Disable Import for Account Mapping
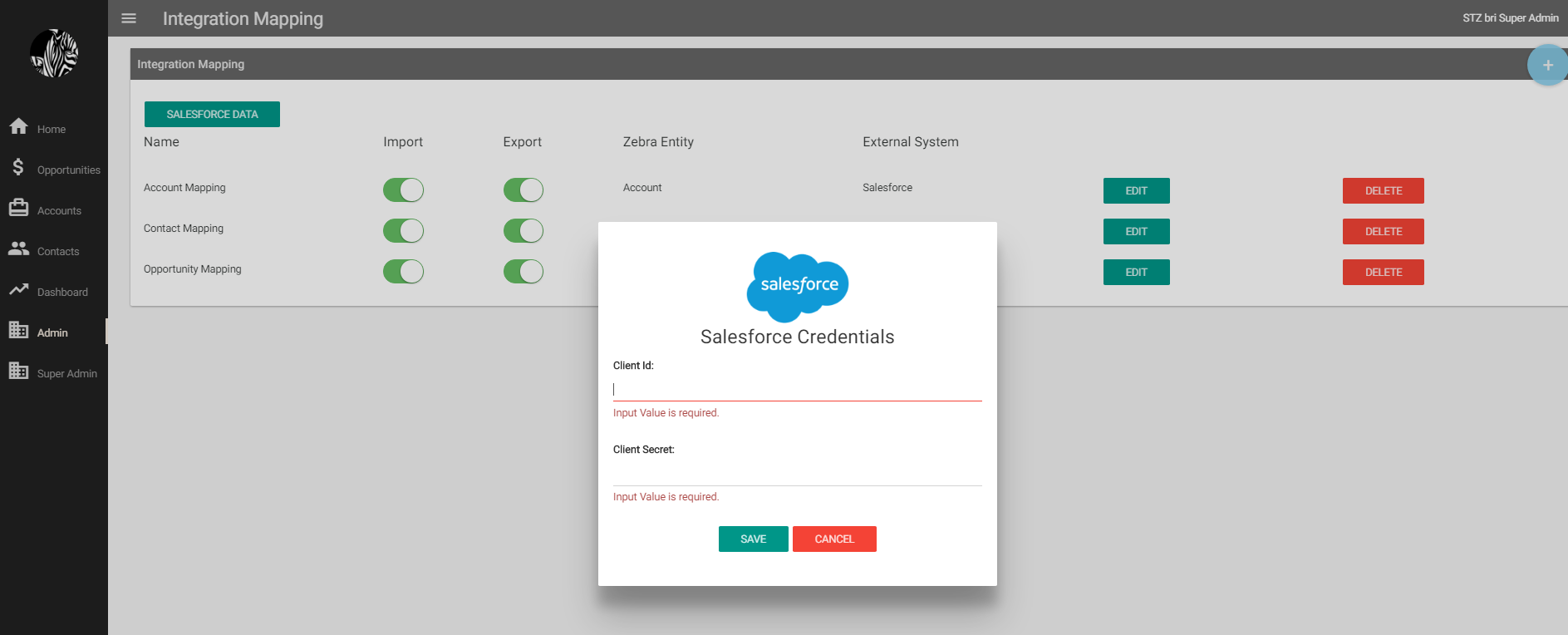1568x635 pixels. (403, 190)
